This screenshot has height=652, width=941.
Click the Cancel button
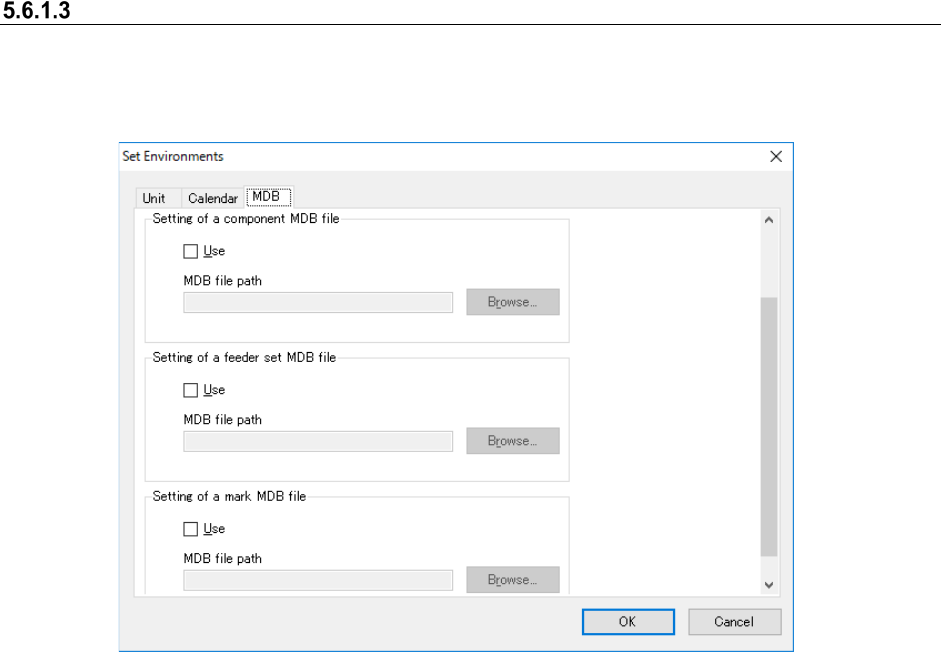(734, 622)
